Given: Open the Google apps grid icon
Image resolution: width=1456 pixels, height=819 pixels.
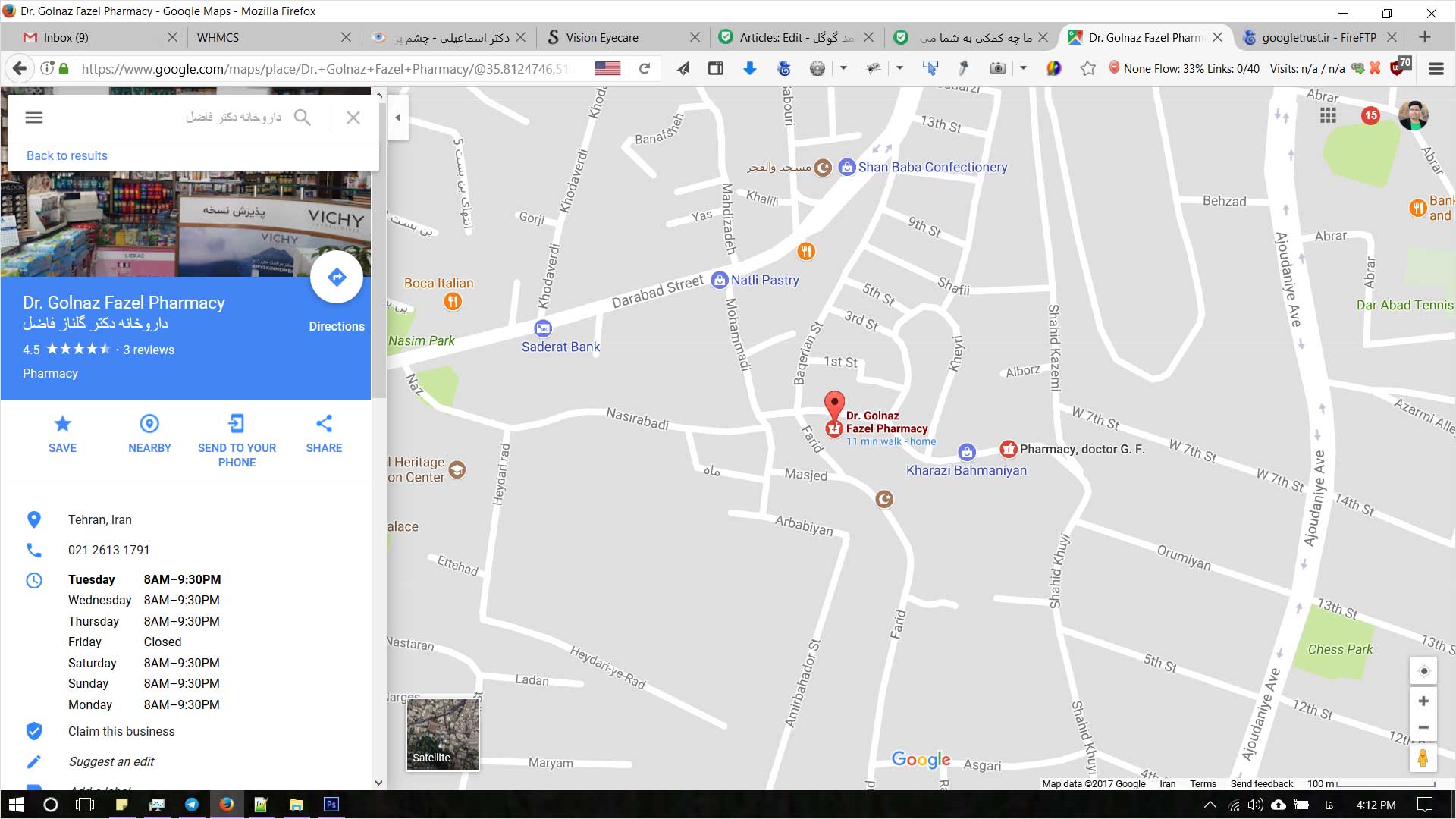Looking at the screenshot, I should pos(1328,115).
